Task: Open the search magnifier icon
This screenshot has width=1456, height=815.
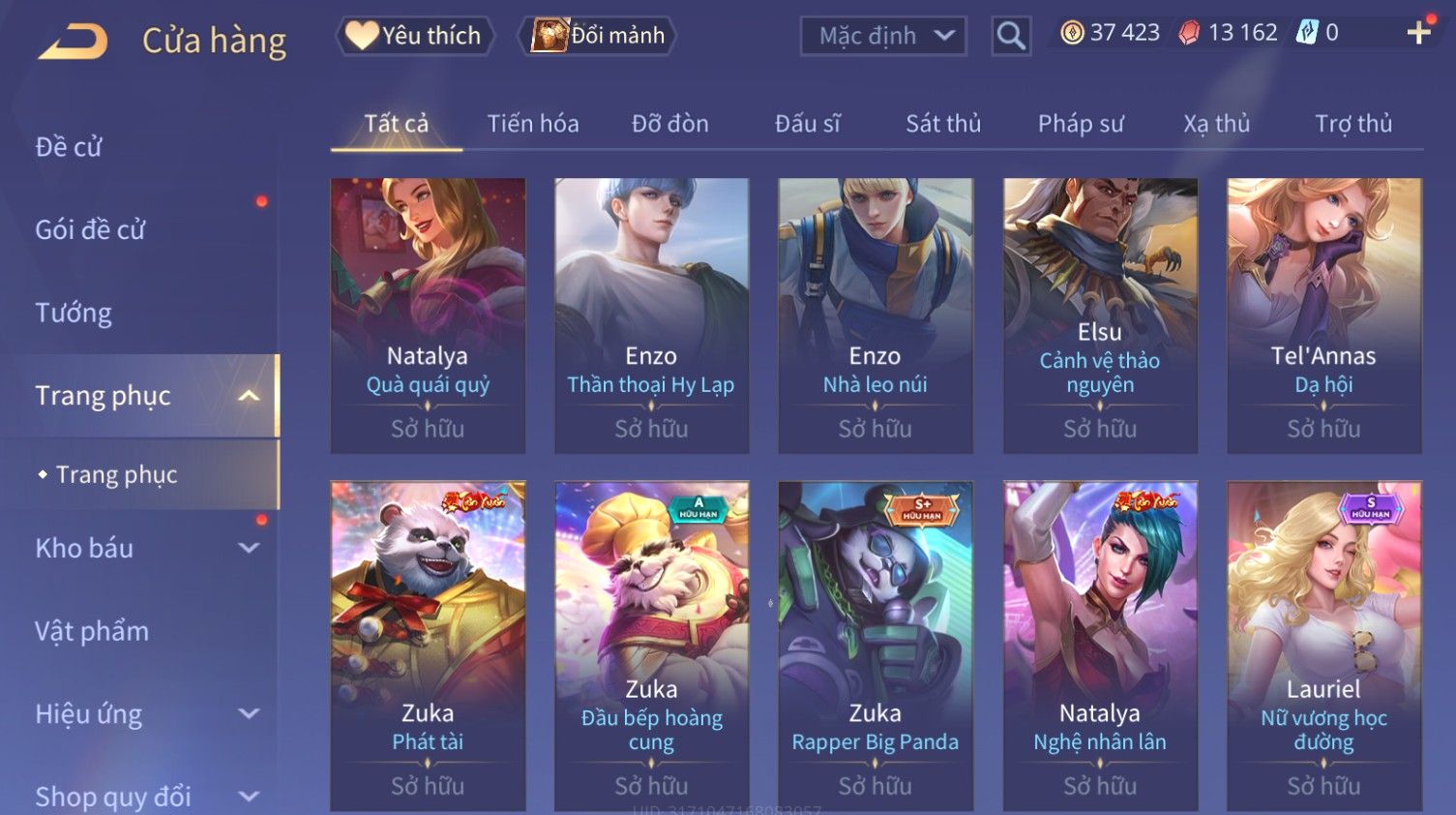Action: [x=1011, y=36]
